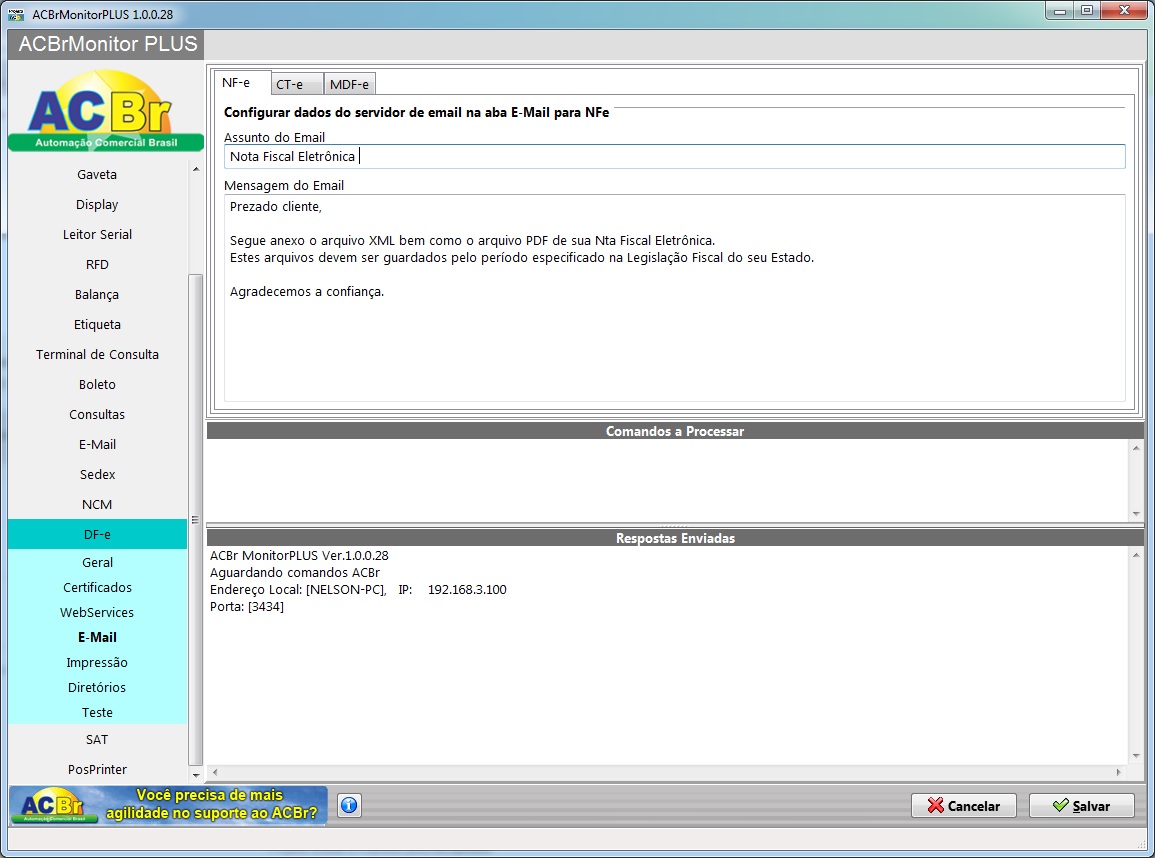The width and height of the screenshot is (1155, 858).
Task: Maximize the ACBrMonitorPLUS window
Action: [x=1086, y=11]
